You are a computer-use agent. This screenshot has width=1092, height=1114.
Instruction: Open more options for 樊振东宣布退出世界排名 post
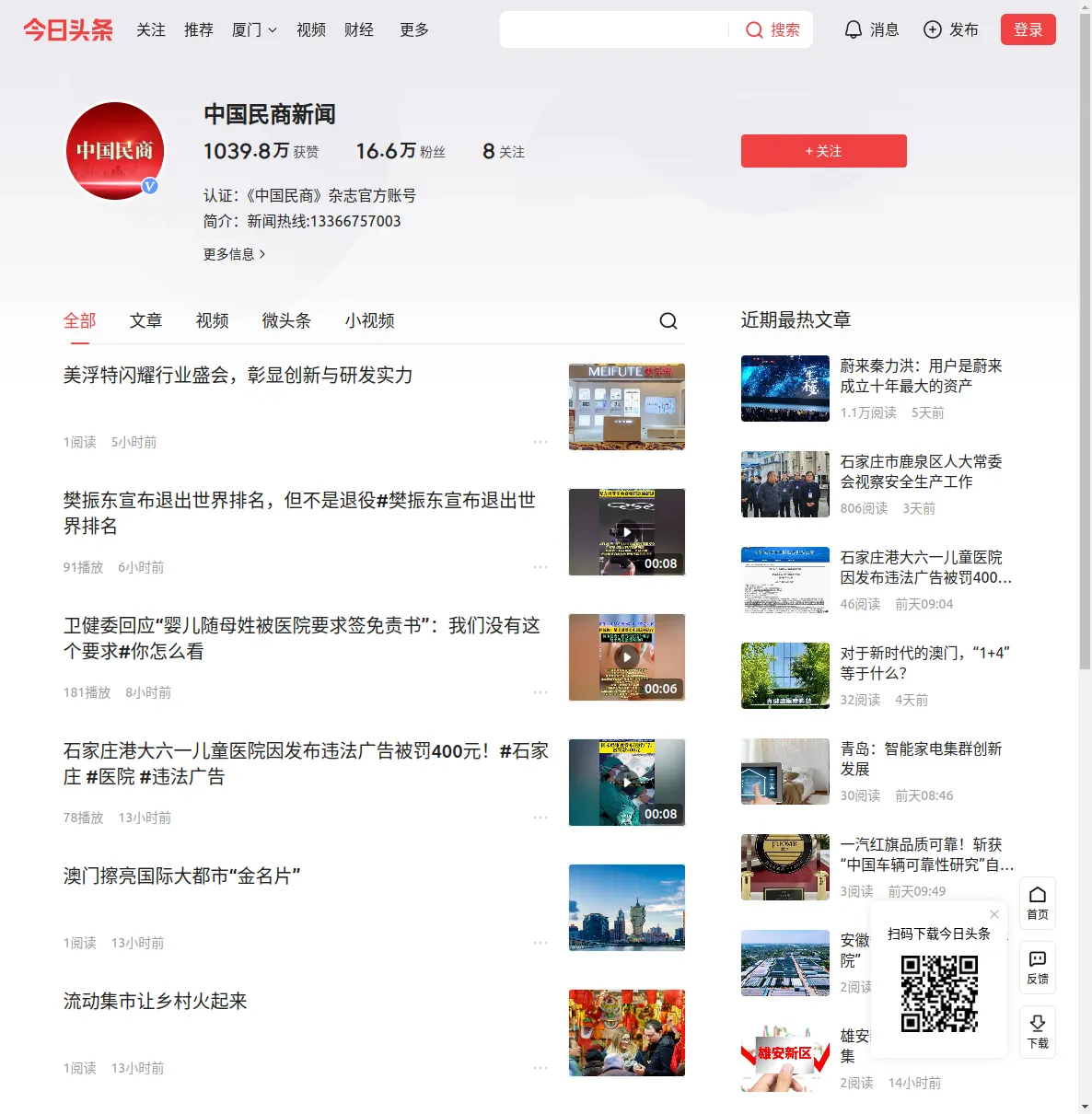[540, 567]
